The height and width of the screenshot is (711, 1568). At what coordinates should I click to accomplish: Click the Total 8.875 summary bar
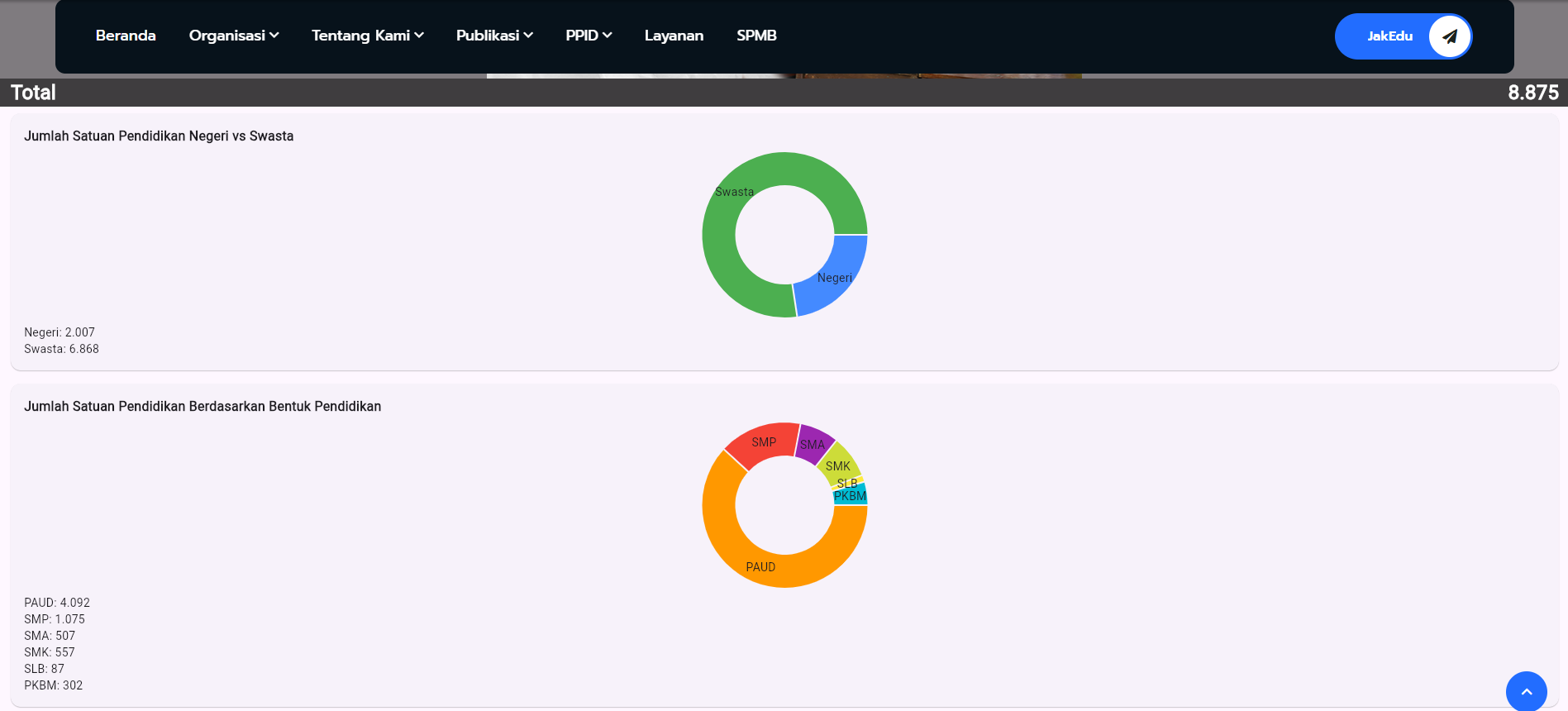784,93
